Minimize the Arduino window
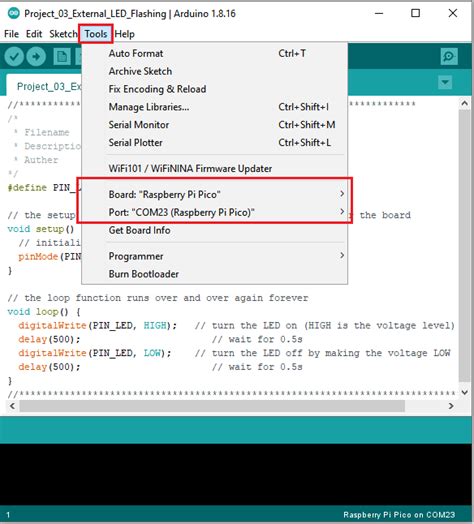The height and width of the screenshot is (524, 474). pyautogui.click(x=379, y=13)
